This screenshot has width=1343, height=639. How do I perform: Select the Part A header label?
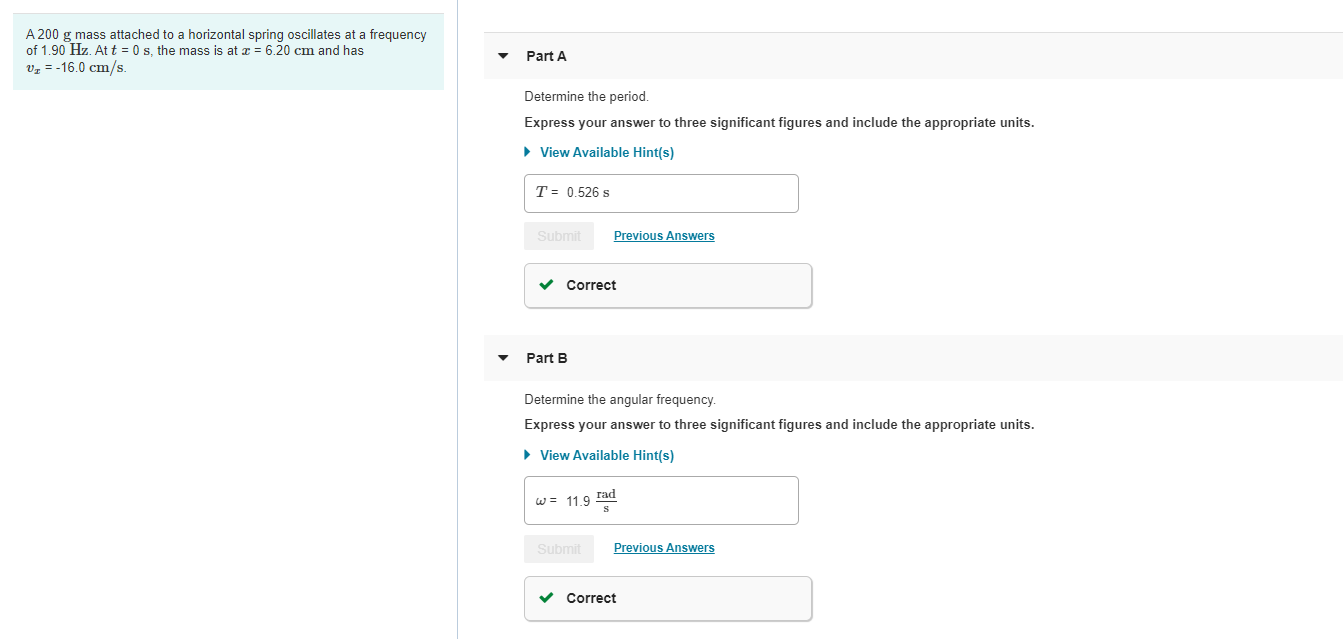(x=546, y=56)
